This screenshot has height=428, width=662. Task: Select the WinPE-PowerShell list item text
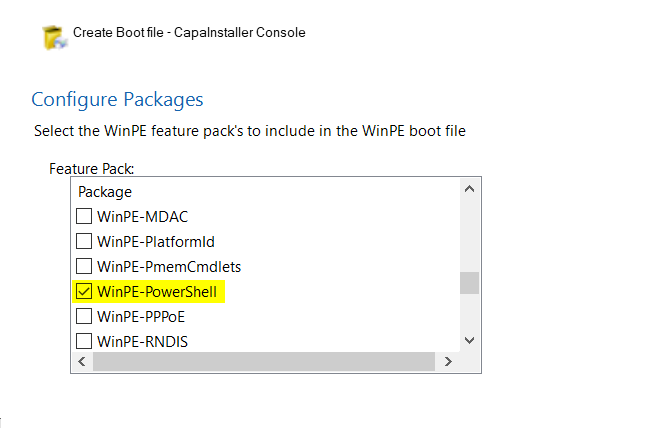coord(157,292)
